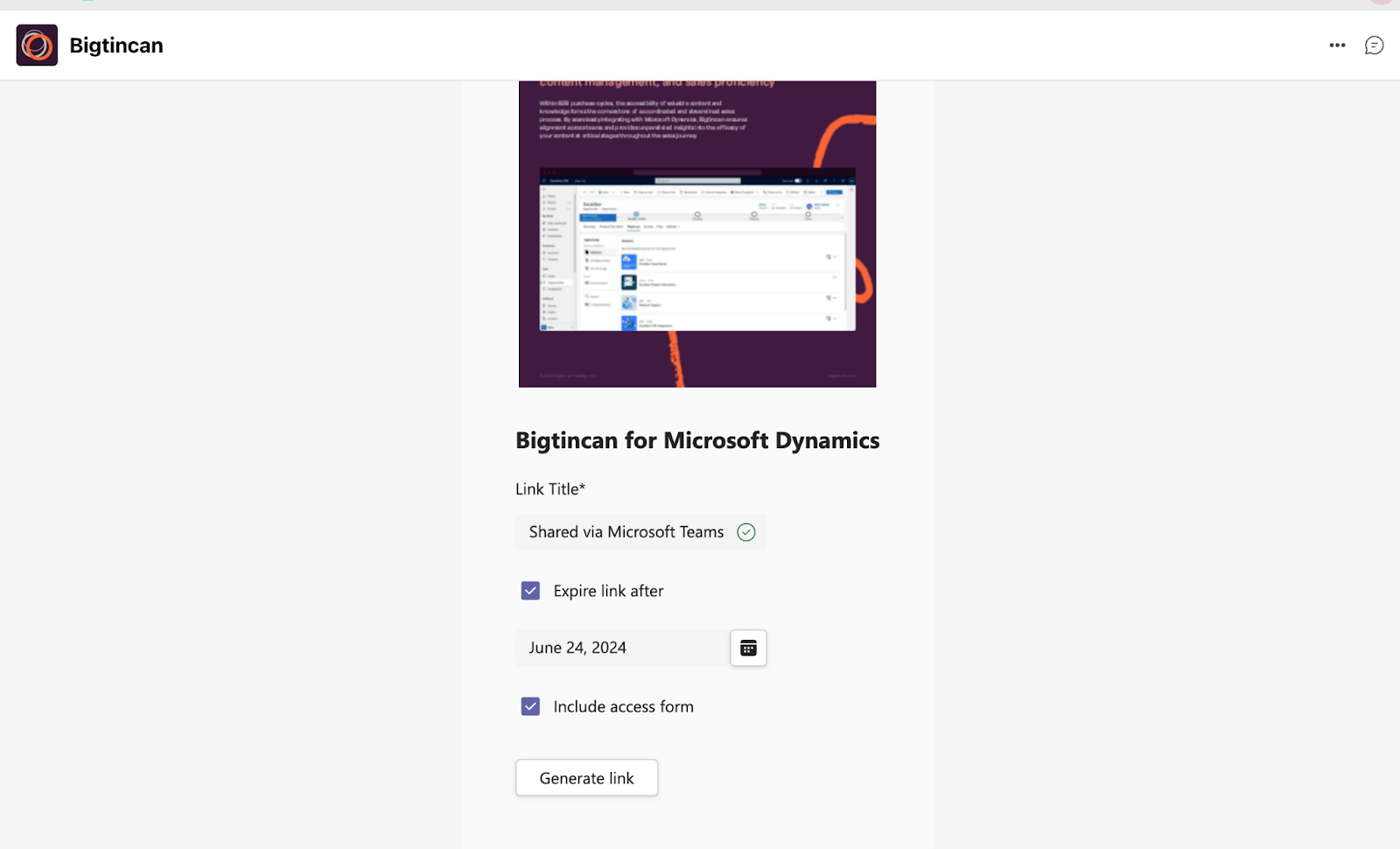The image size is (1400, 849).
Task: Uncheck the Include access form checkbox
Action: 530,706
